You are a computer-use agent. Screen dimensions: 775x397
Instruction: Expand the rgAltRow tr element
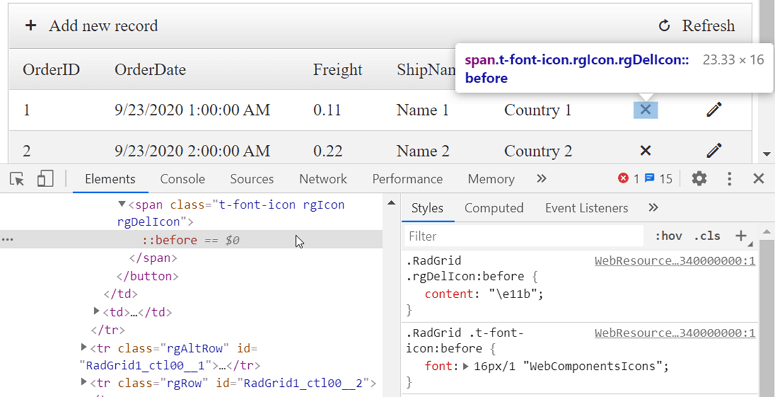84,348
